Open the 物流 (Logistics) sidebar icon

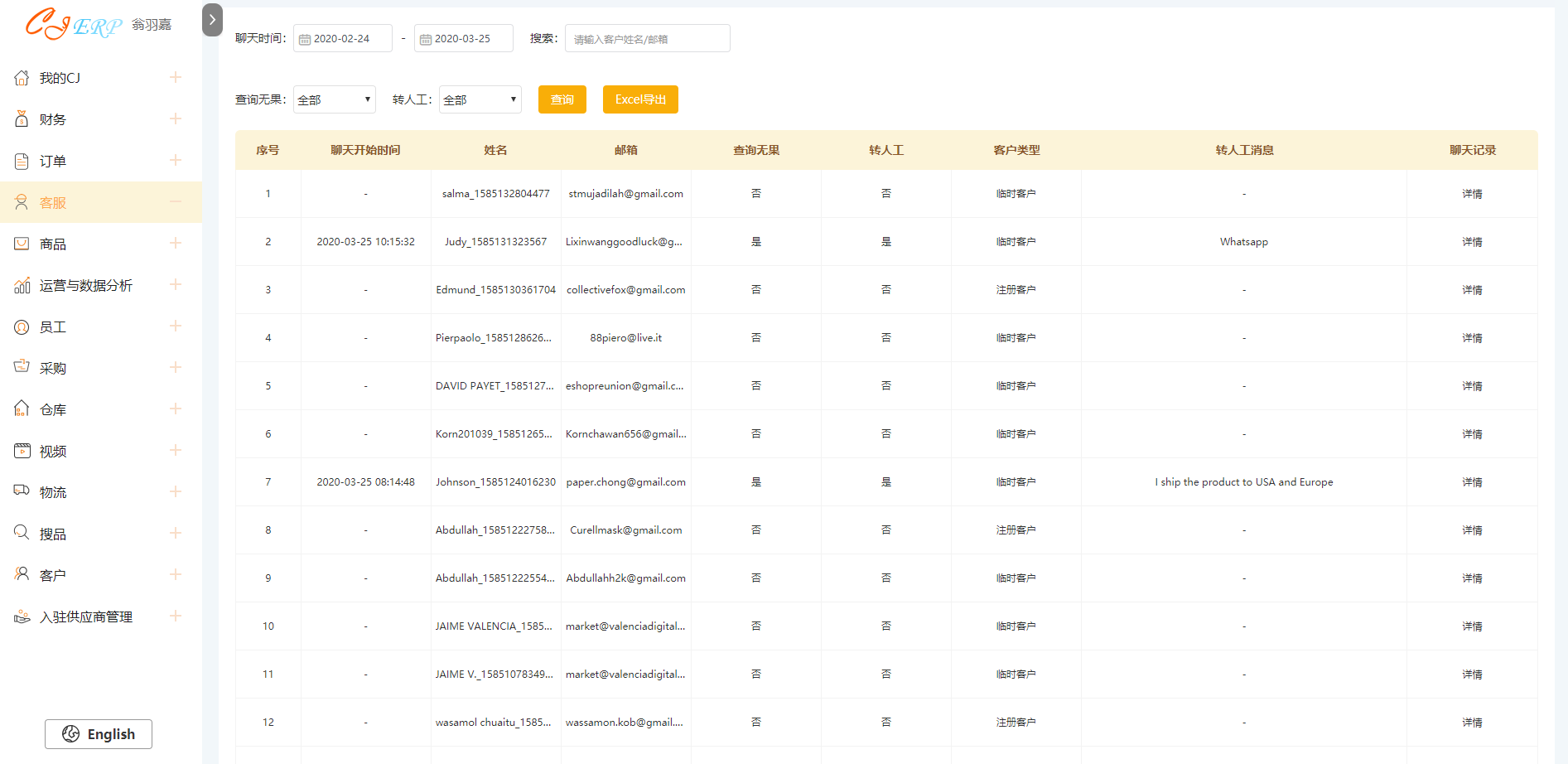21,491
